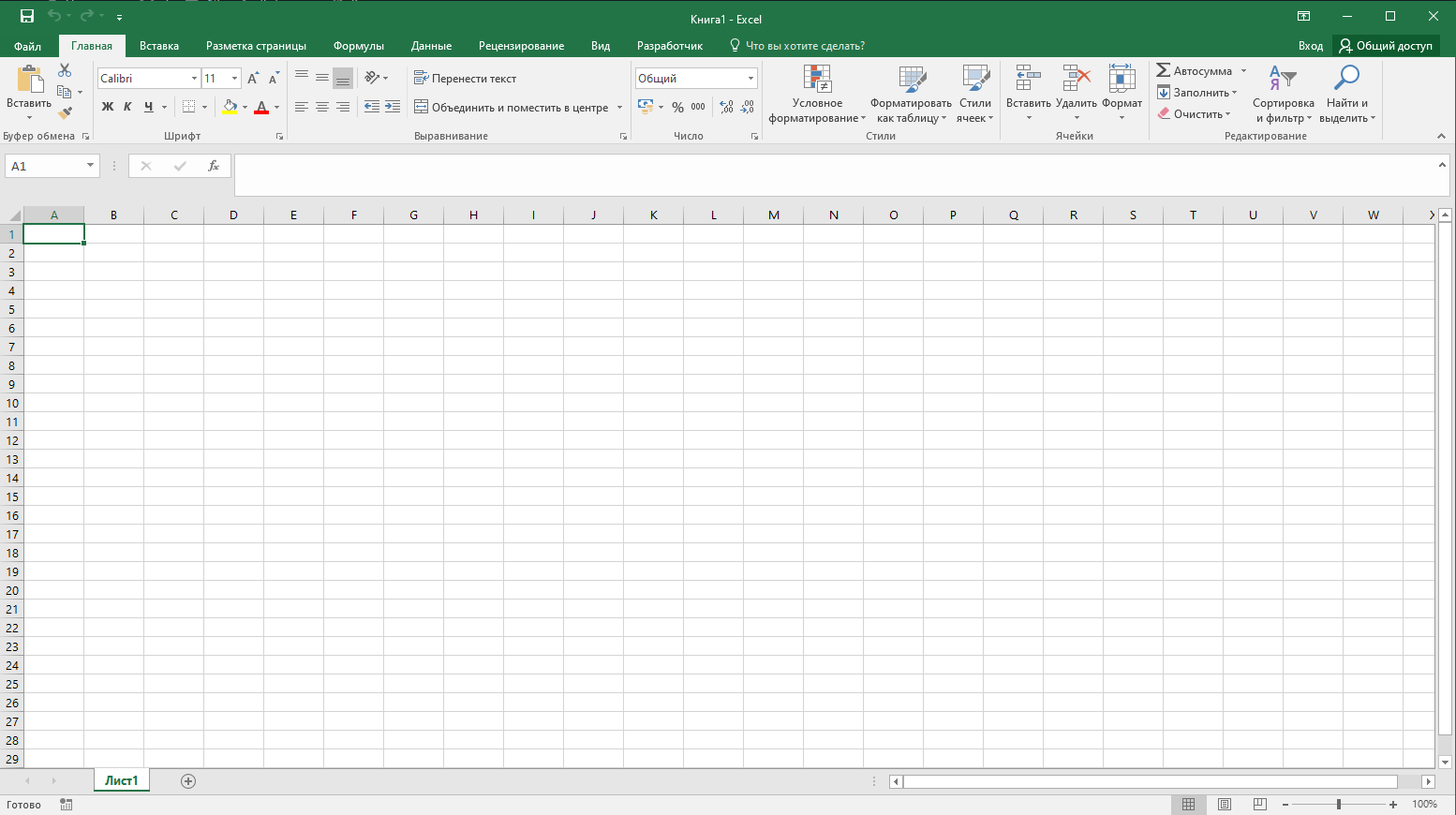Open the Формулы ribbon tab
Screen dimensions: 1456x815
[x=359, y=46]
